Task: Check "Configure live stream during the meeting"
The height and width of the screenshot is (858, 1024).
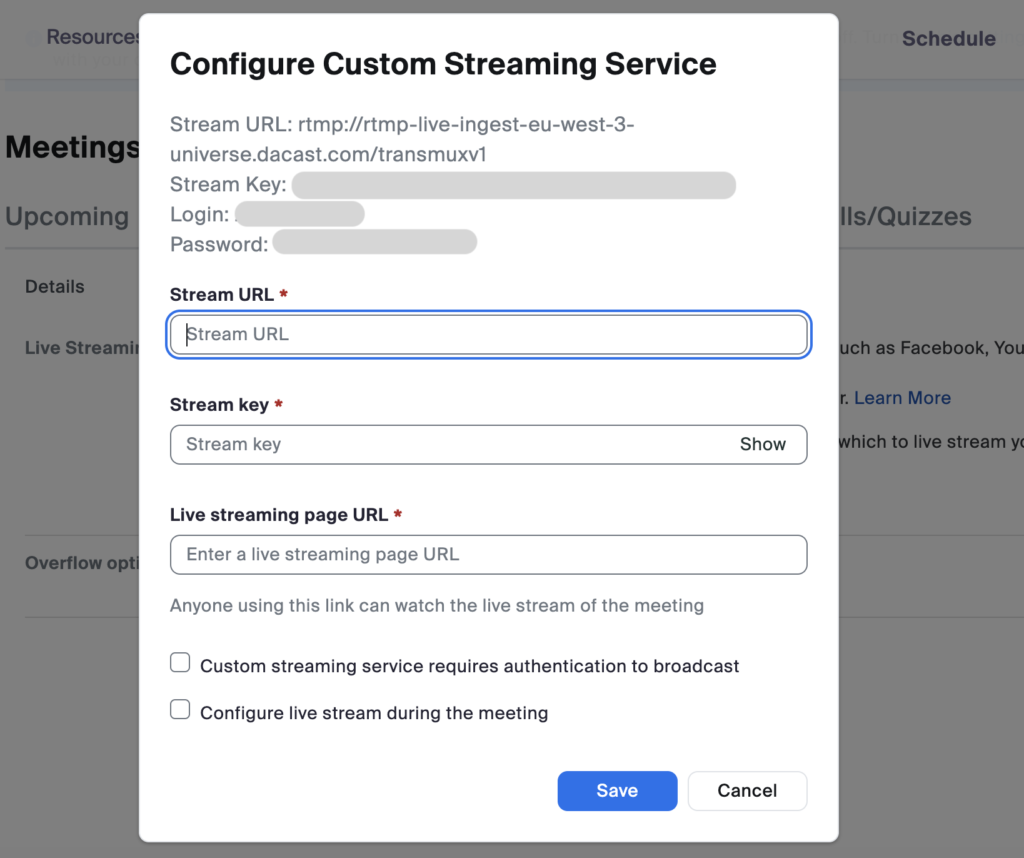Action: pyautogui.click(x=180, y=709)
